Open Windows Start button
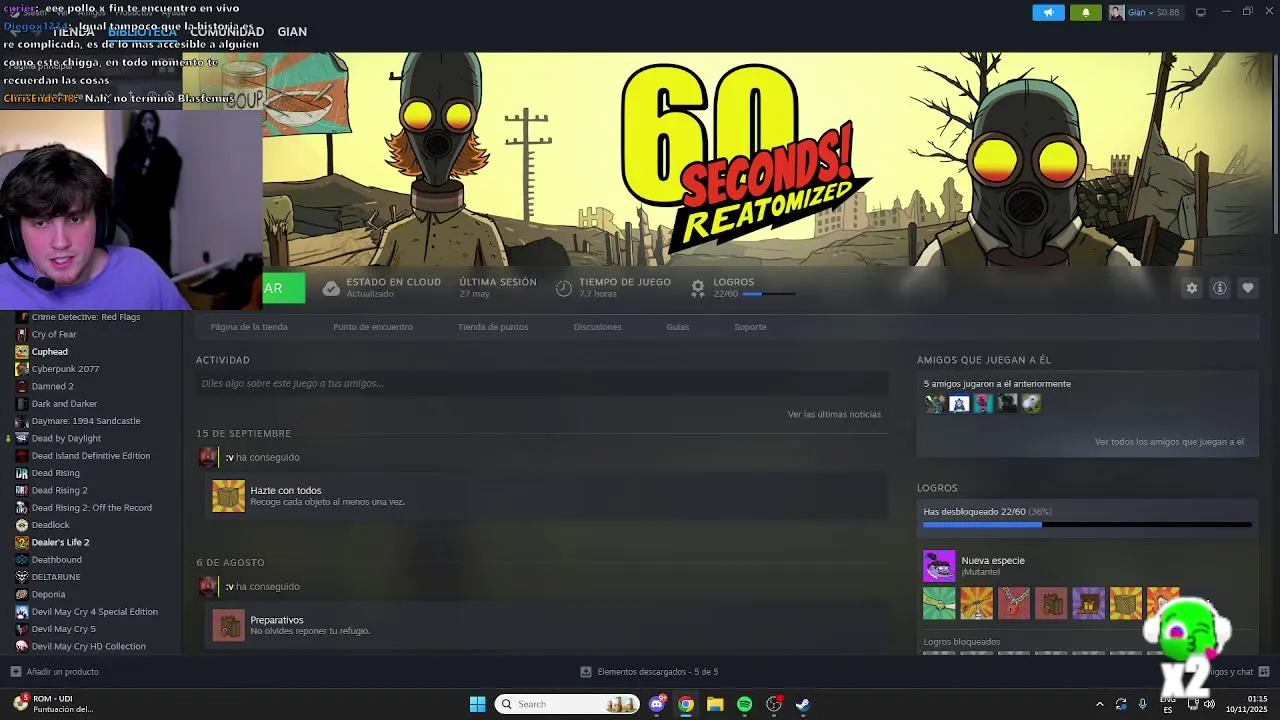 click(477, 704)
